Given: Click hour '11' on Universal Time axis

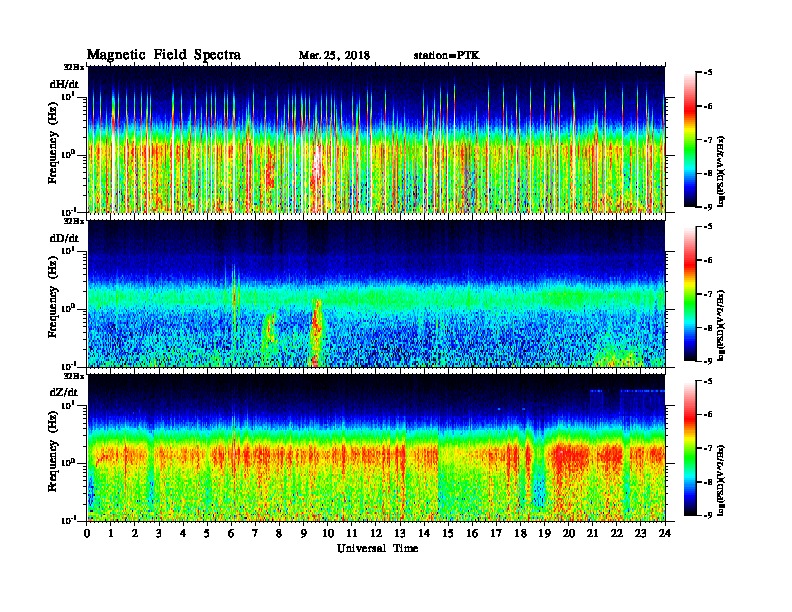Looking at the screenshot, I should pos(352,534).
